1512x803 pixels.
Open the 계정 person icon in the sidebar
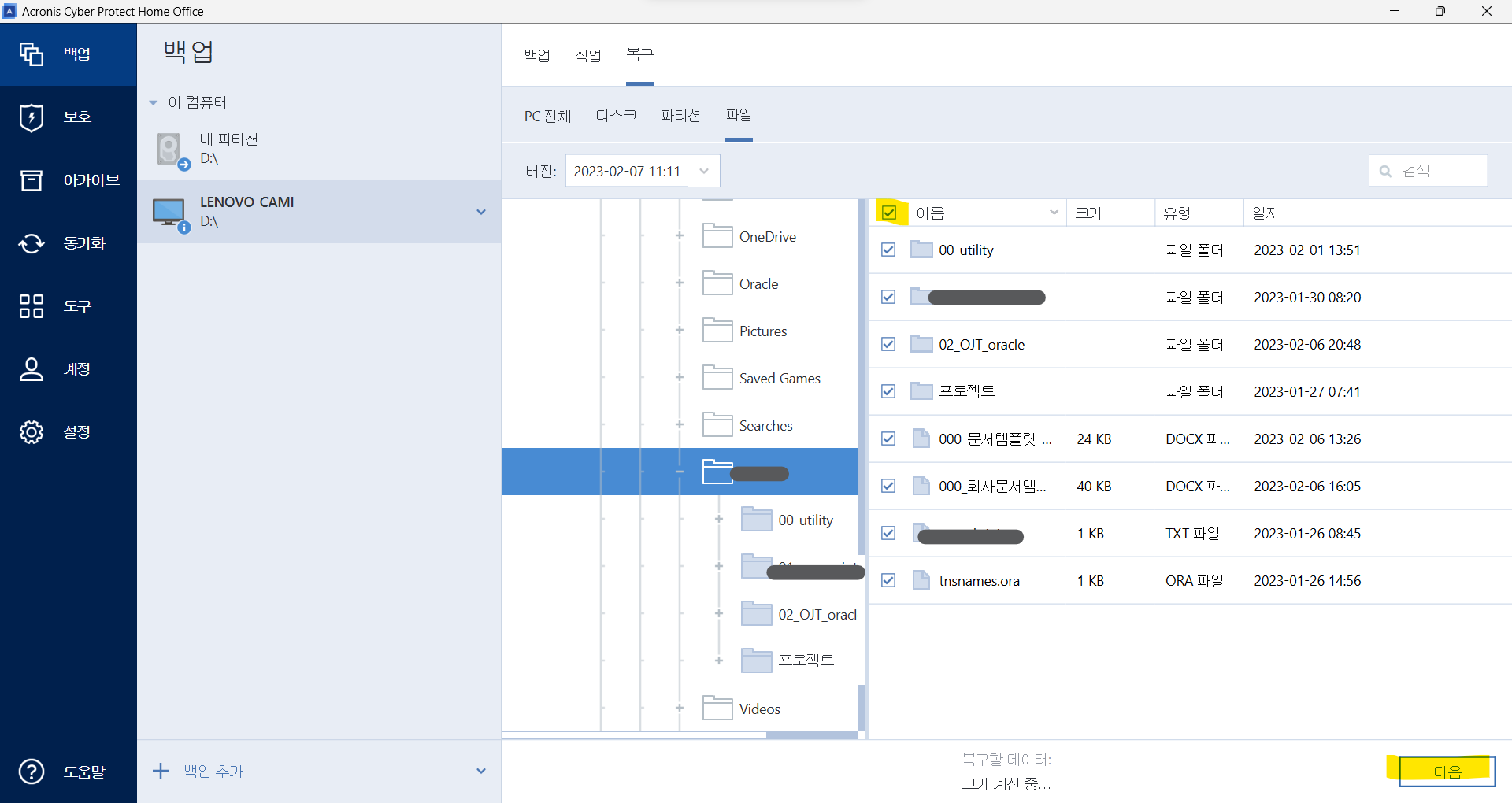[31, 369]
